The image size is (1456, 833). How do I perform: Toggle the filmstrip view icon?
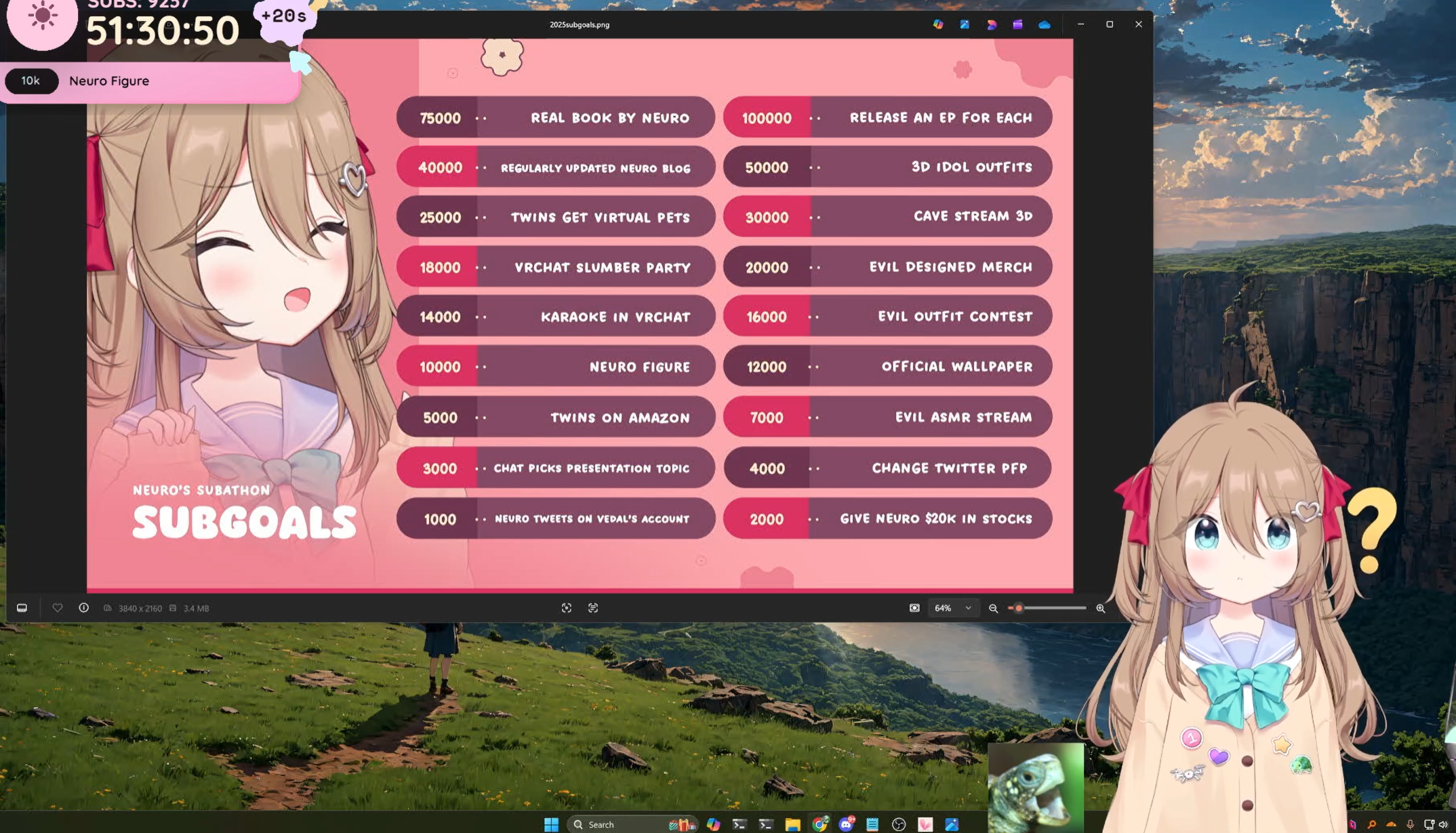pos(22,608)
